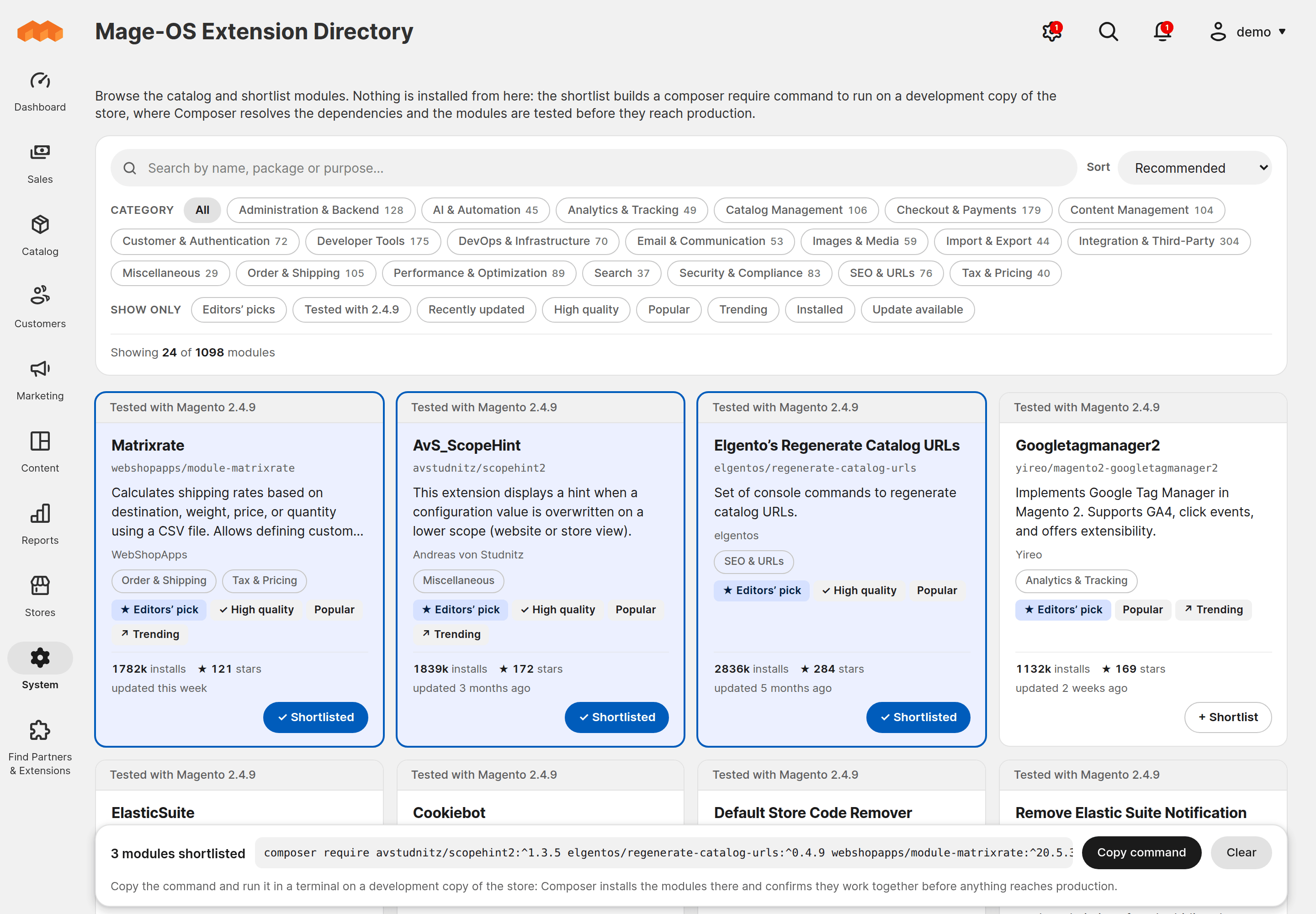Viewport: 1316px width, 914px height.
Task: Select the Developer Tools category
Action: click(373, 241)
